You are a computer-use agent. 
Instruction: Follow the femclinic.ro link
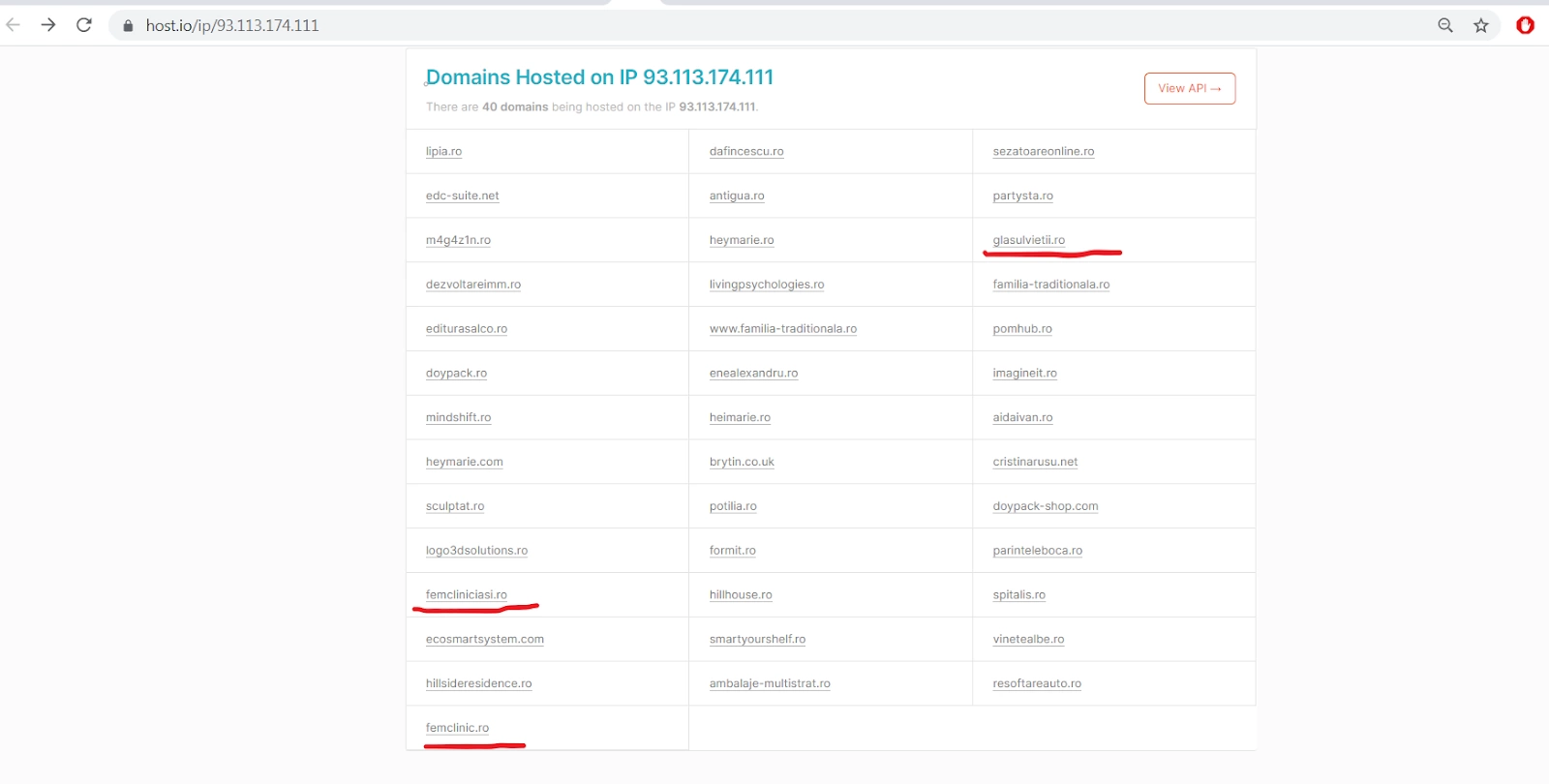(457, 728)
